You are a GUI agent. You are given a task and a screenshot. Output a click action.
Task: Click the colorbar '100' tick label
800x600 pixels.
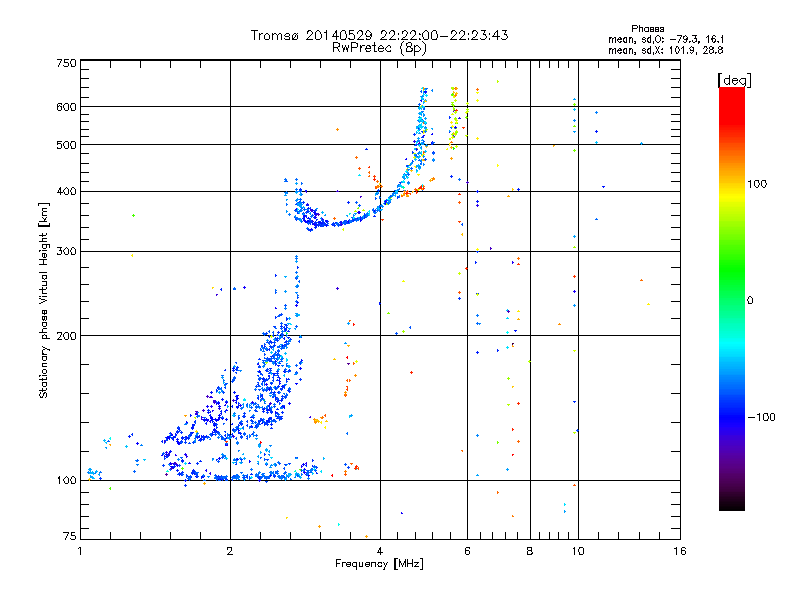click(x=757, y=184)
